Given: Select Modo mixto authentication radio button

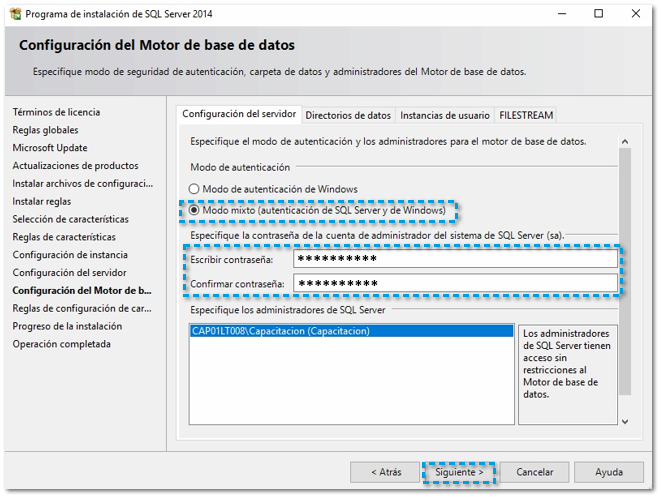Looking at the screenshot, I should tap(194, 210).
